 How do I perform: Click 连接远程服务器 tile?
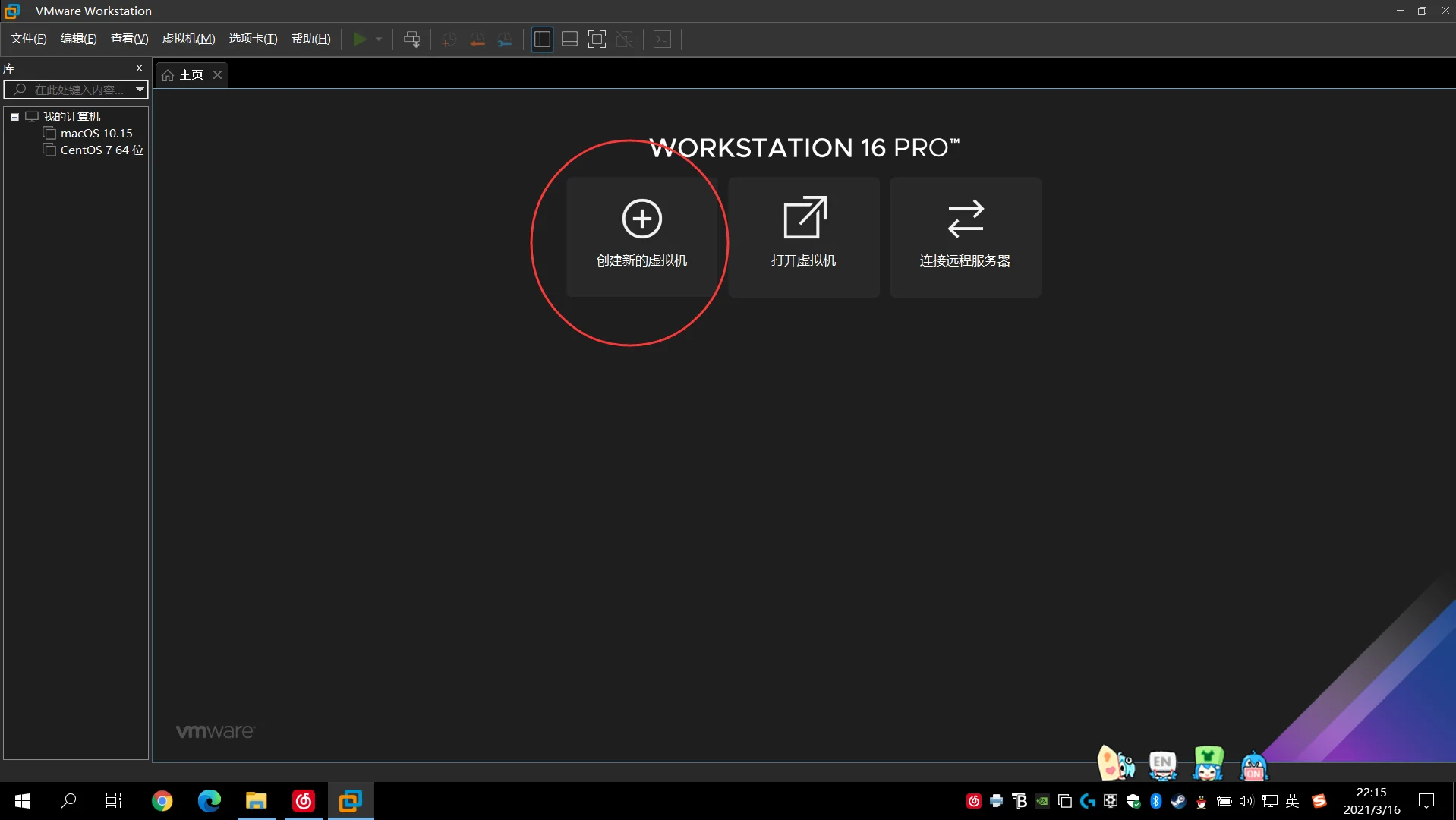[966, 237]
